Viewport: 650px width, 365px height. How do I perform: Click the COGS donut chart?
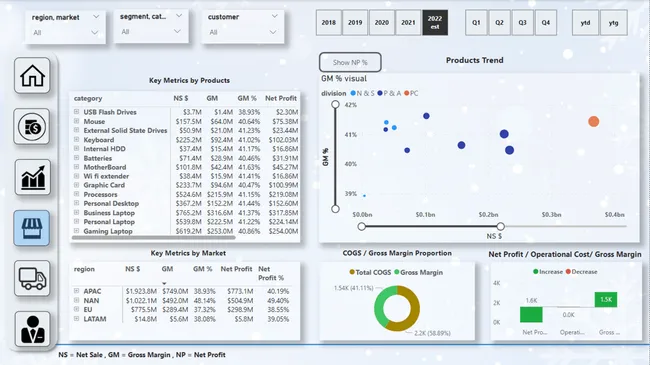[x=397, y=308]
